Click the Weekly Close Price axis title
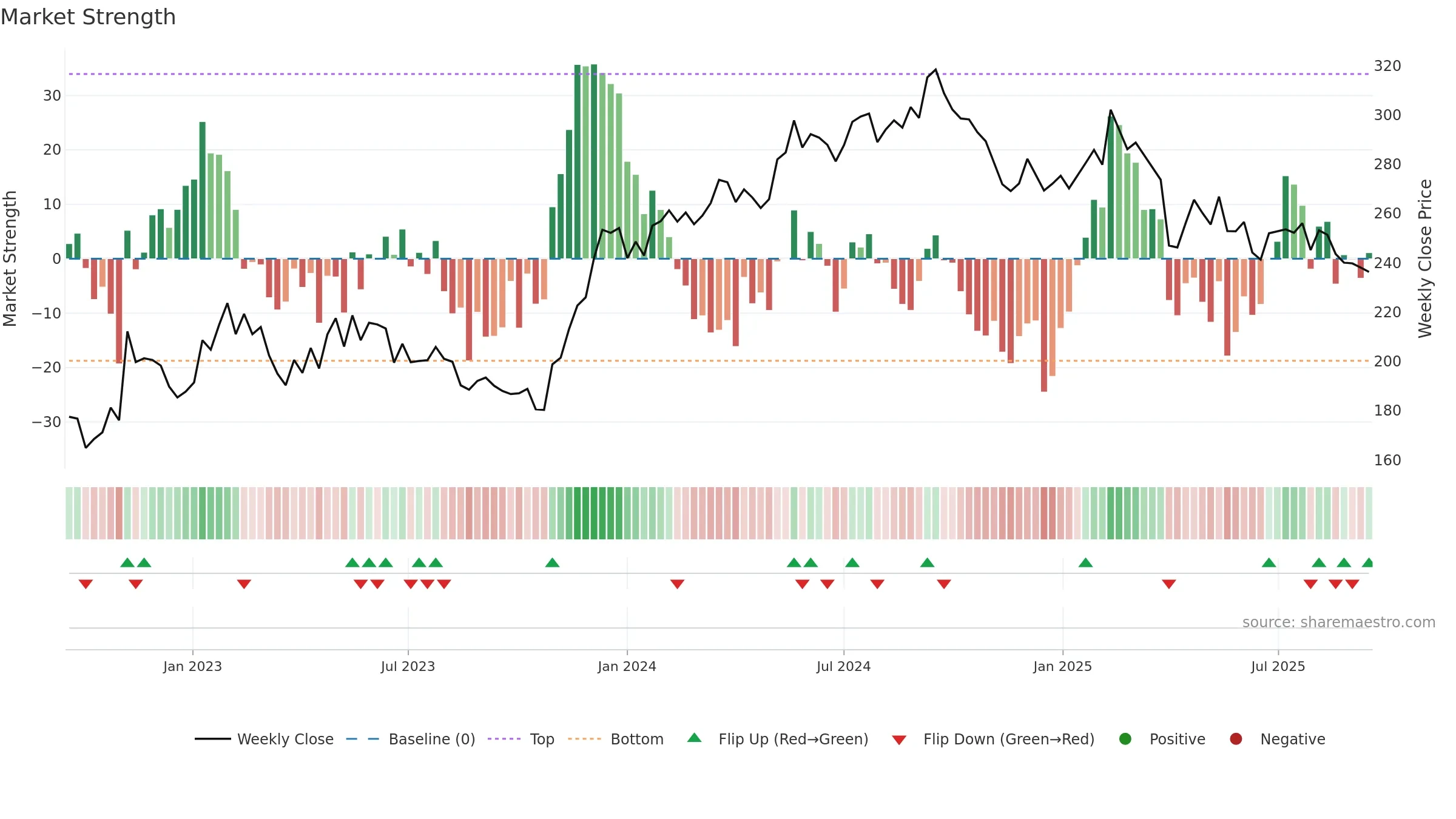Viewport: 1456px width, 819px height. coord(1425,258)
